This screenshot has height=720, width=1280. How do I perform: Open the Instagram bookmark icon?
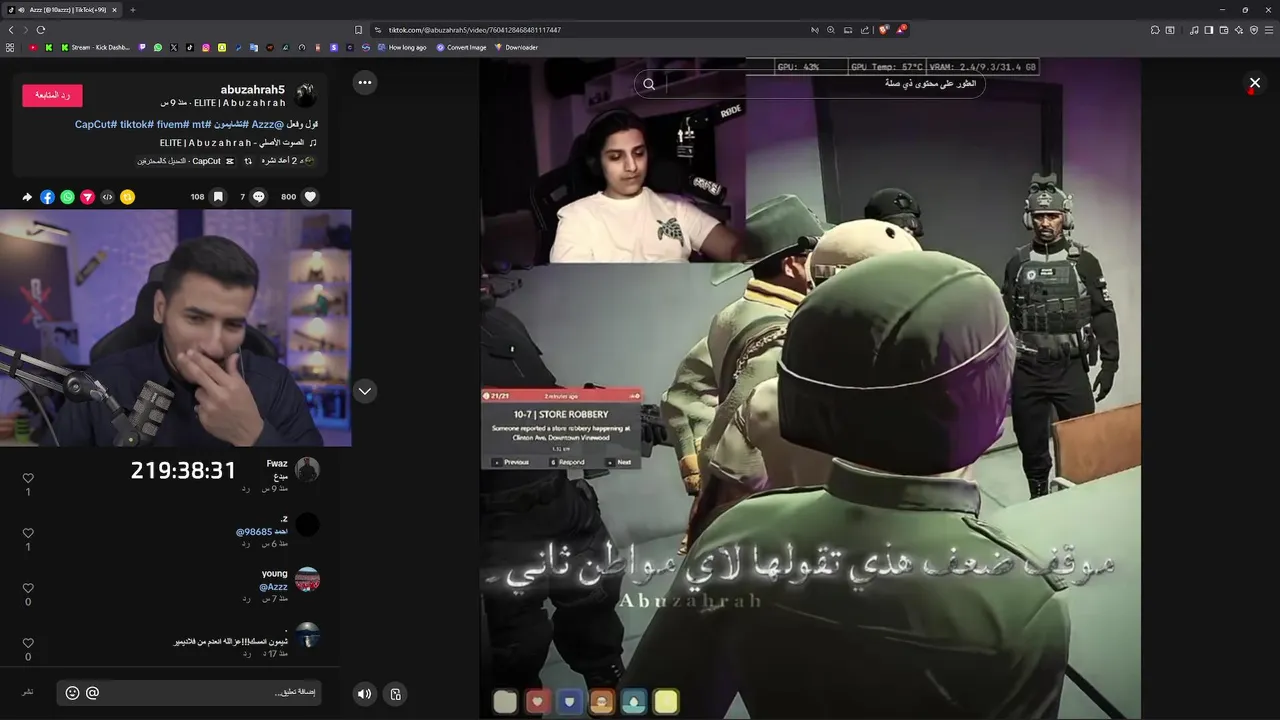click(x=206, y=47)
